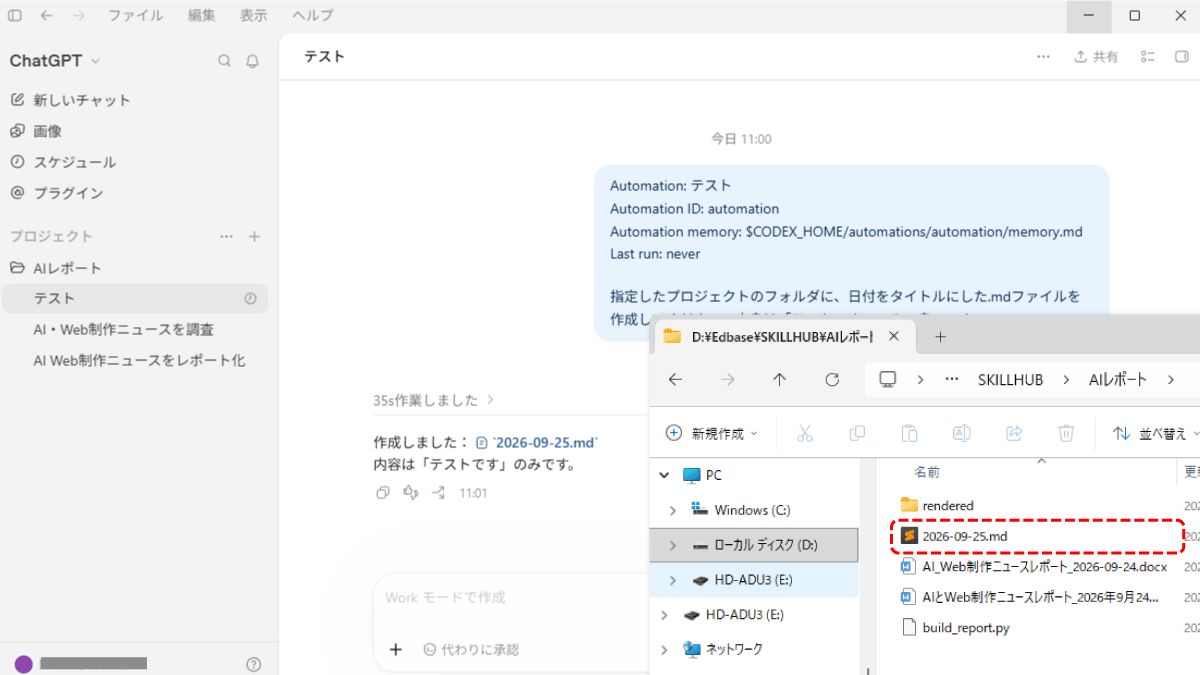Viewport: 1200px width, 675px height.
Task: Refresh the Explorer folder view
Action: (x=832, y=380)
